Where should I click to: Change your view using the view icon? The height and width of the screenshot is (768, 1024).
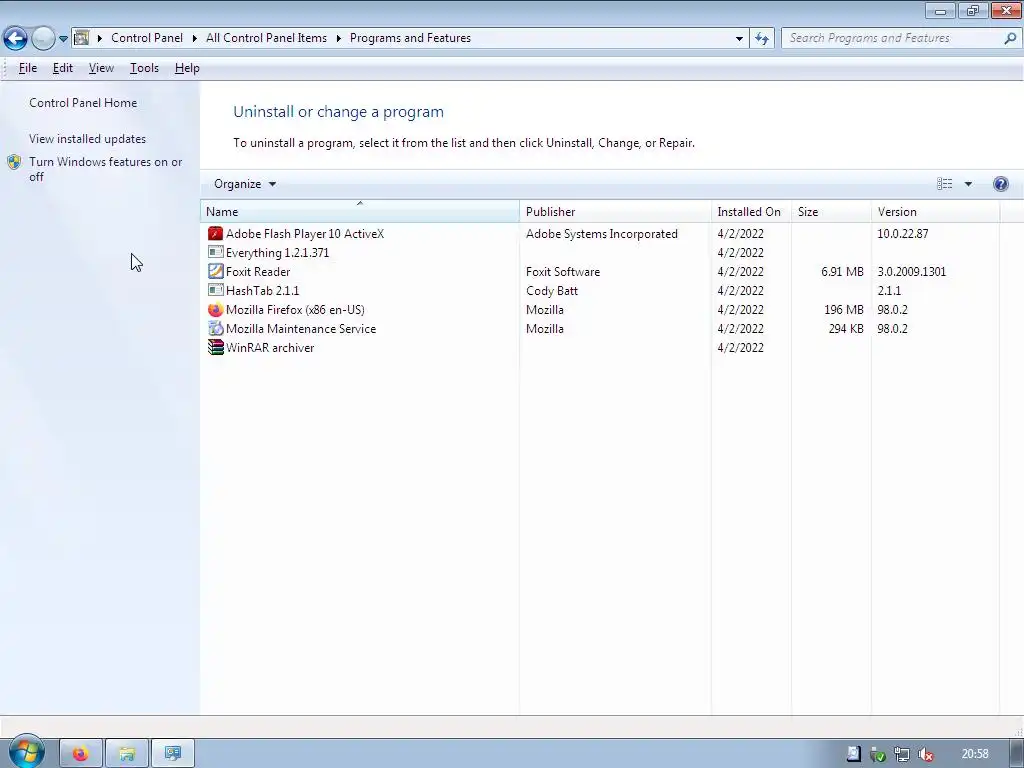click(x=944, y=184)
